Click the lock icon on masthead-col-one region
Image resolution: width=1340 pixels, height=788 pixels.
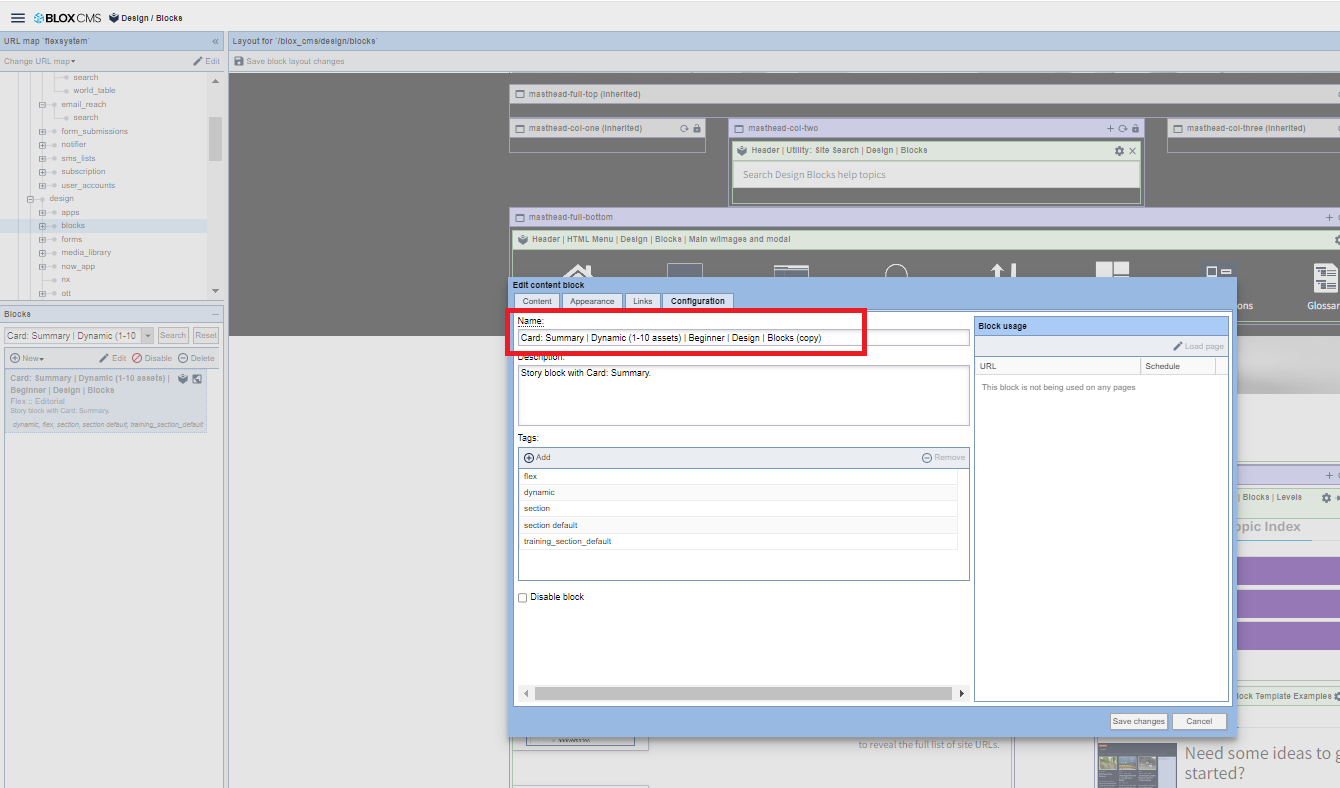[697, 129]
